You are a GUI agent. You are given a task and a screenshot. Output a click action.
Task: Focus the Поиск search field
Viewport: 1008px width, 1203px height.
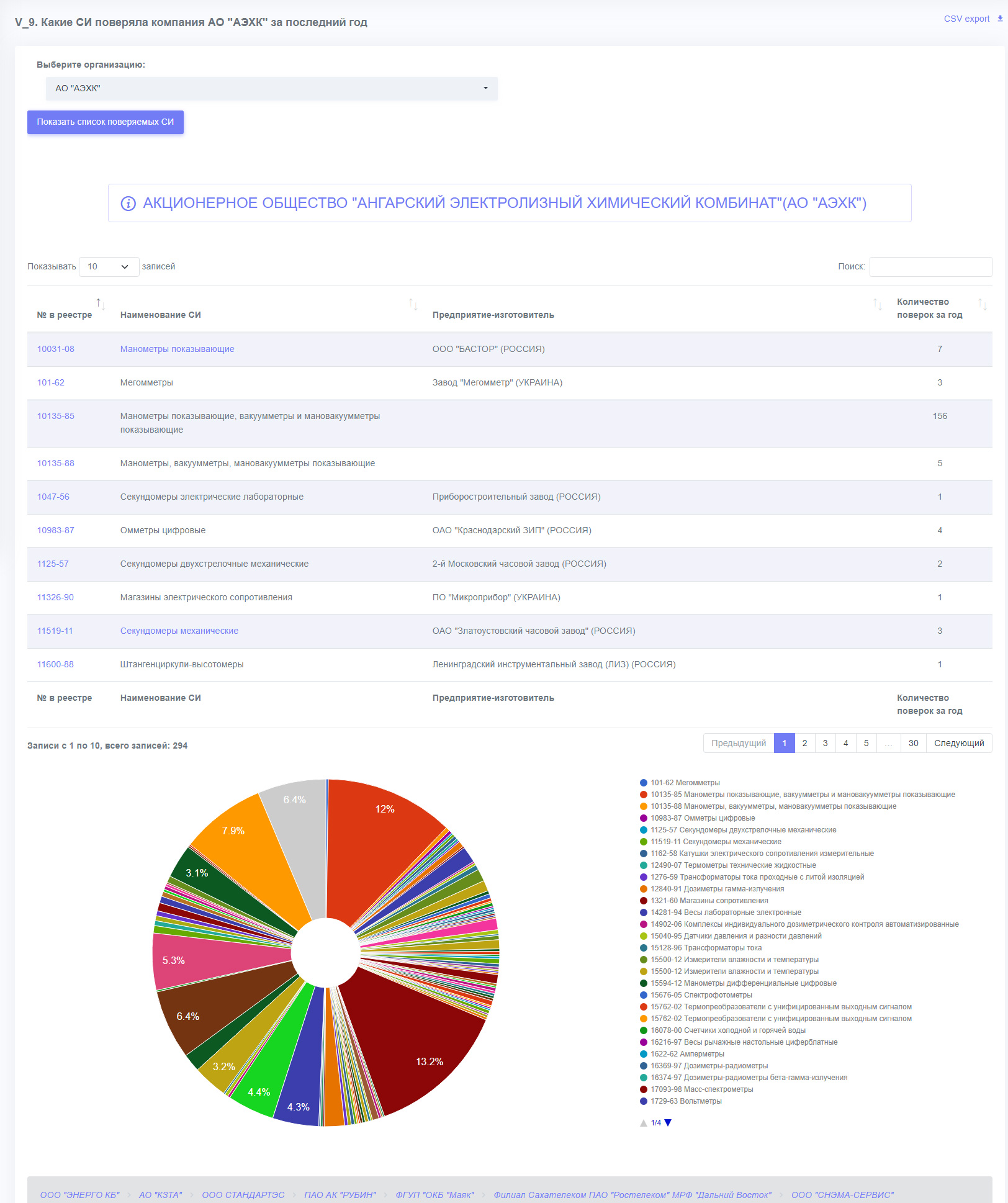[x=930, y=267]
